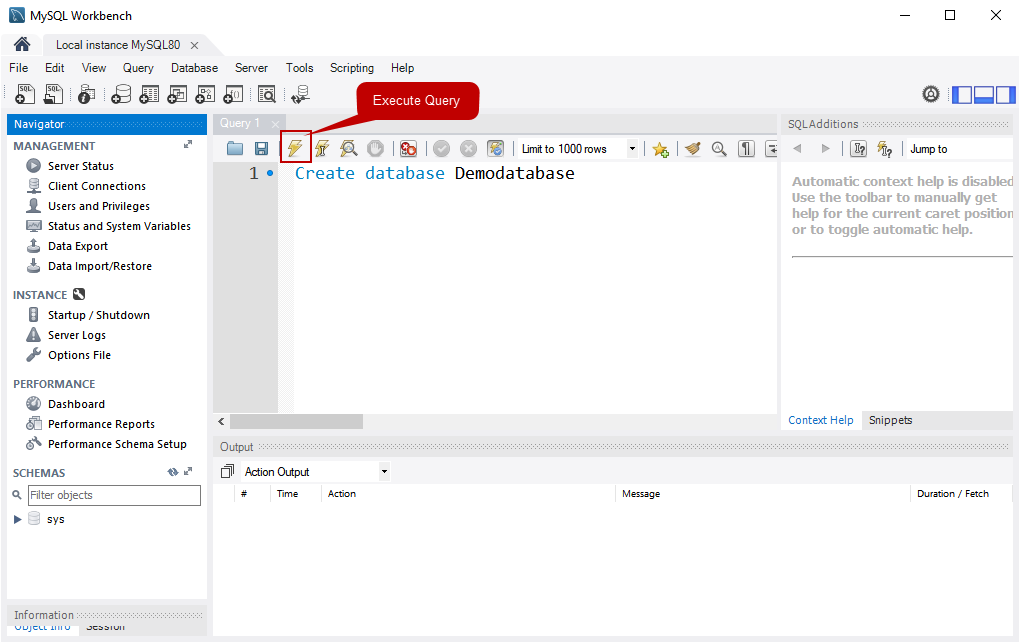Create a new SQL tab for executing queries
Viewport: 1020px width, 643px height.
[x=24, y=94]
